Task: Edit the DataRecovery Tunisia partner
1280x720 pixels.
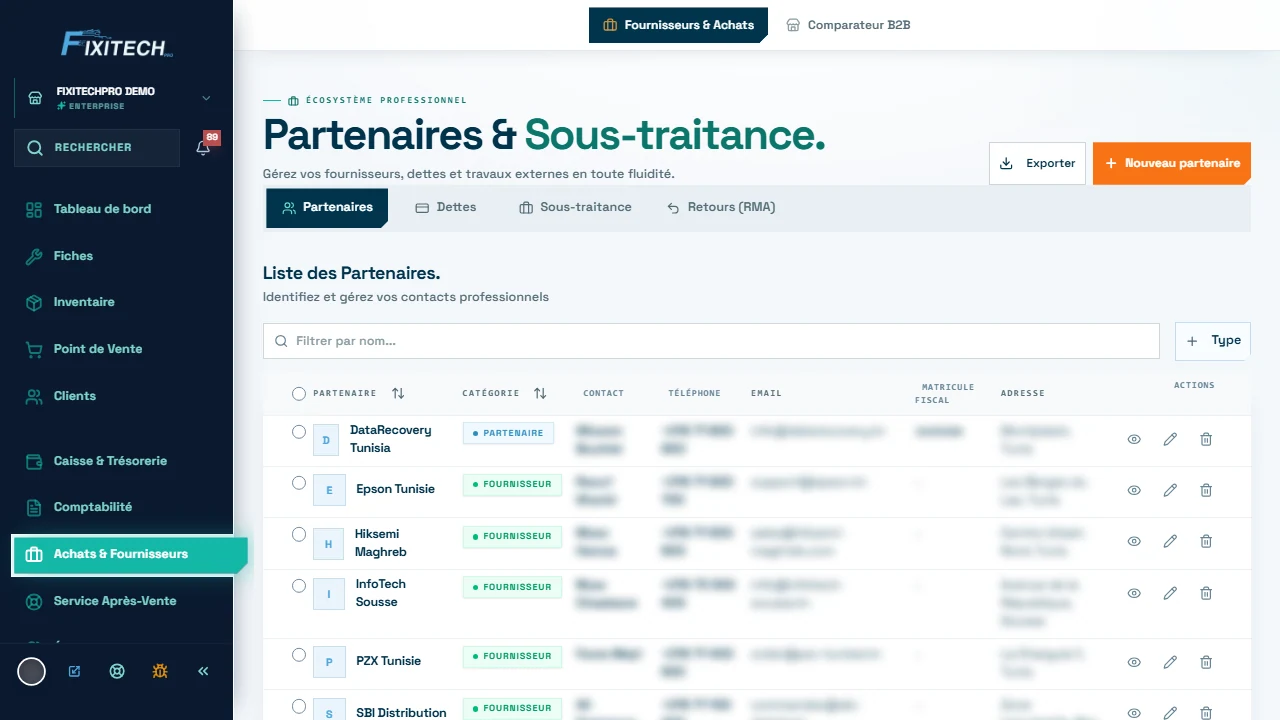Action: (1170, 439)
